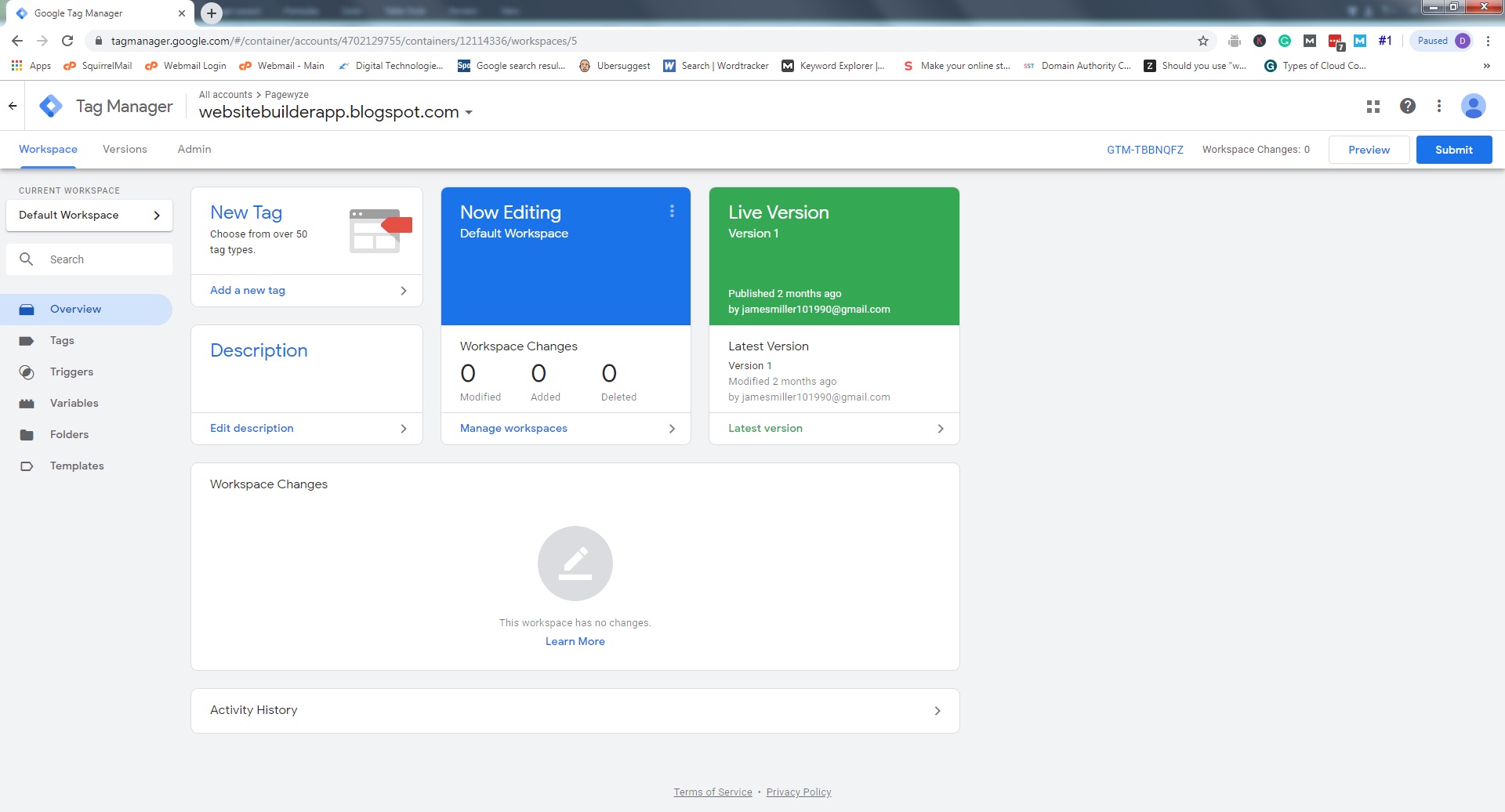
Task: Bookmark page with the star icon
Action: [1203, 41]
